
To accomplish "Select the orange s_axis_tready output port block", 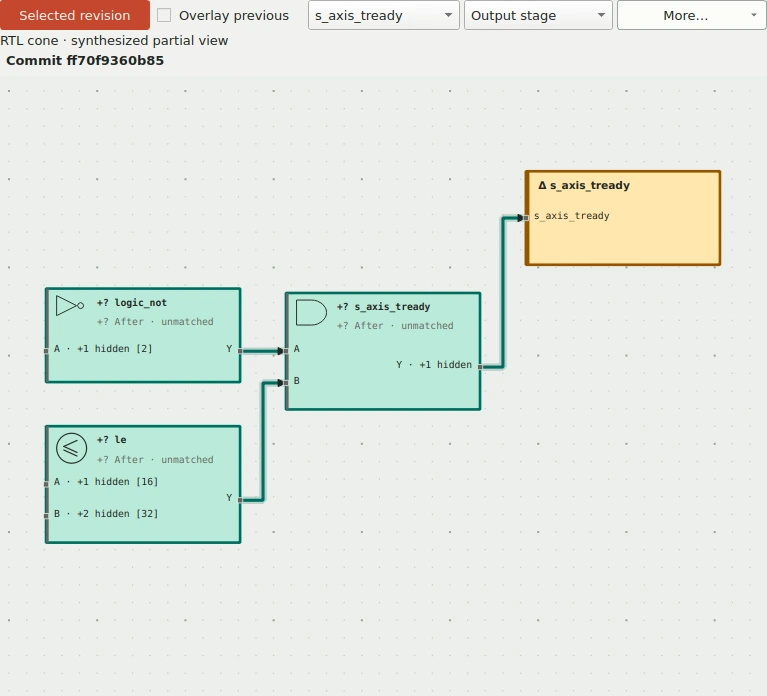I will (623, 218).
